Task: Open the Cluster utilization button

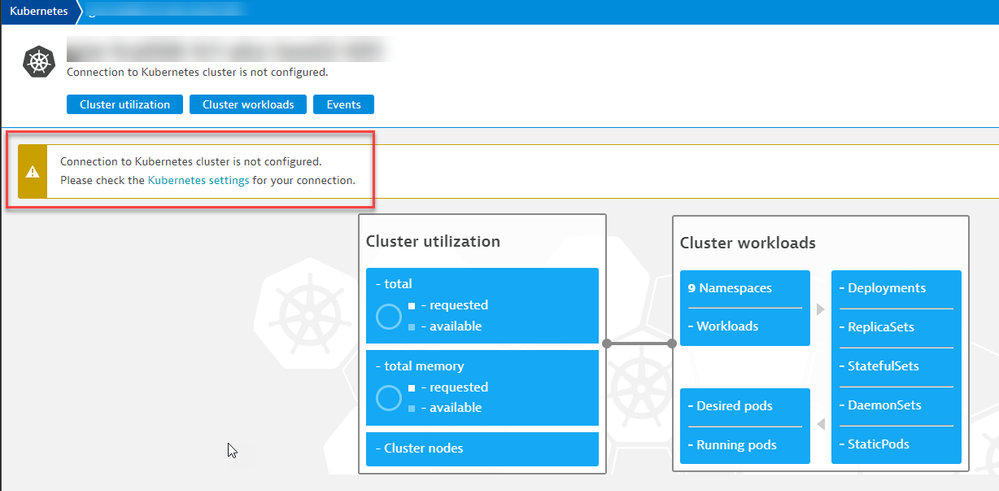Action: tap(125, 105)
